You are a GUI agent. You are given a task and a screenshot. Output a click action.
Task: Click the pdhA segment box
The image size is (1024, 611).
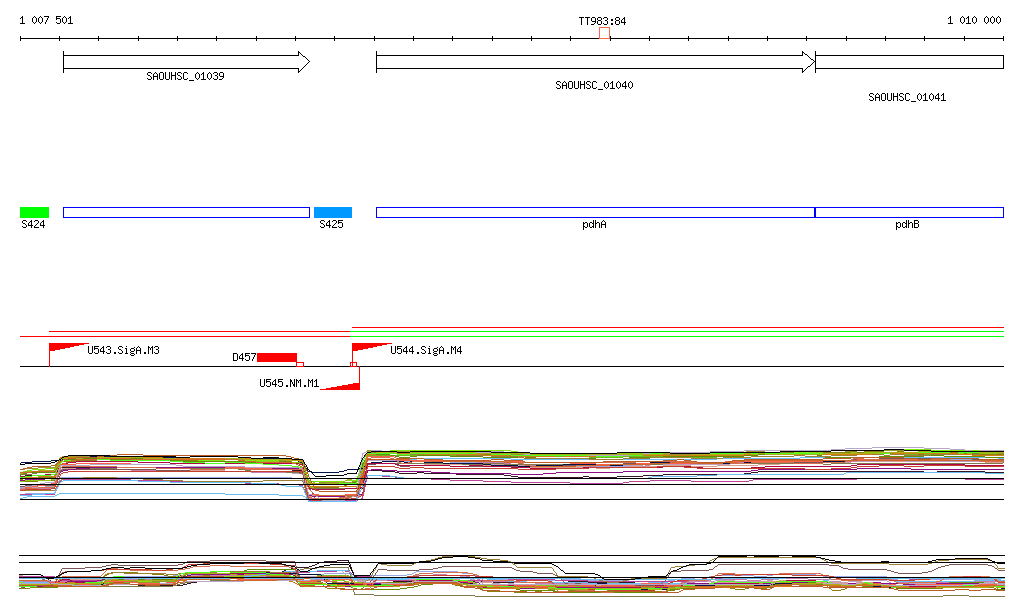coord(595,212)
